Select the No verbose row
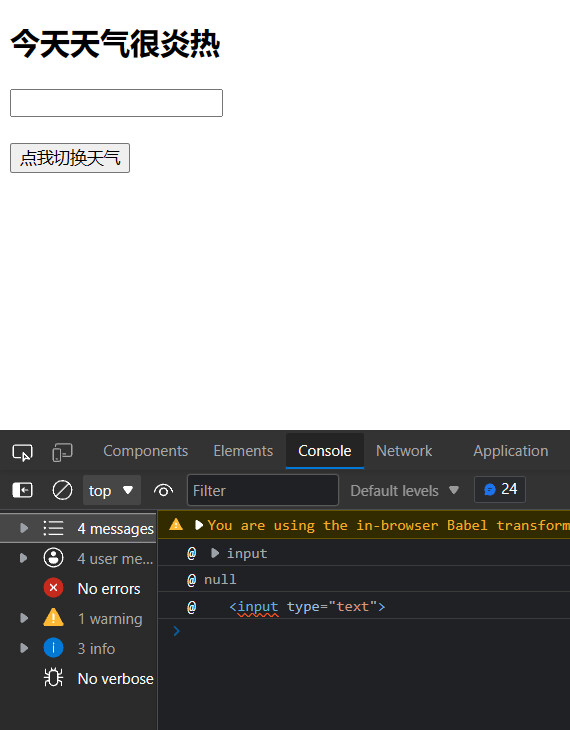The image size is (570, 730). (x=78, y=678)
